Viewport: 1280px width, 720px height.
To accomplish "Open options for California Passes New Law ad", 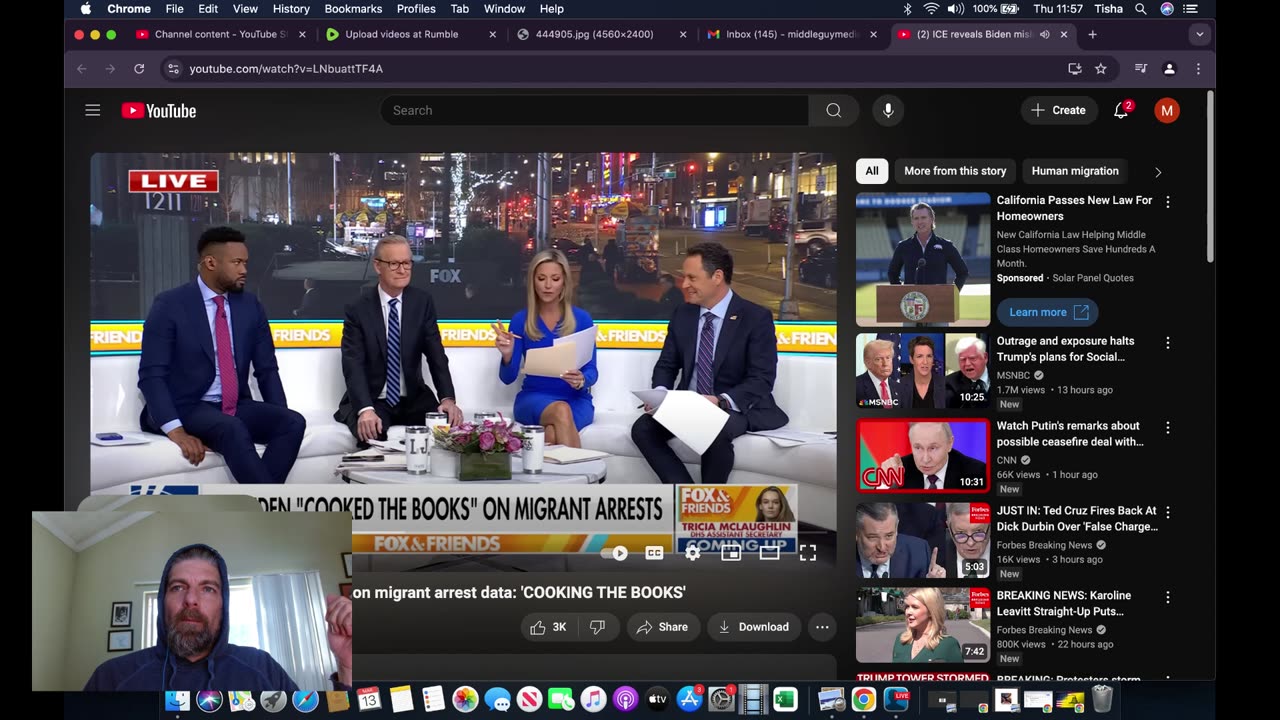I will [x=1167, y=202].
